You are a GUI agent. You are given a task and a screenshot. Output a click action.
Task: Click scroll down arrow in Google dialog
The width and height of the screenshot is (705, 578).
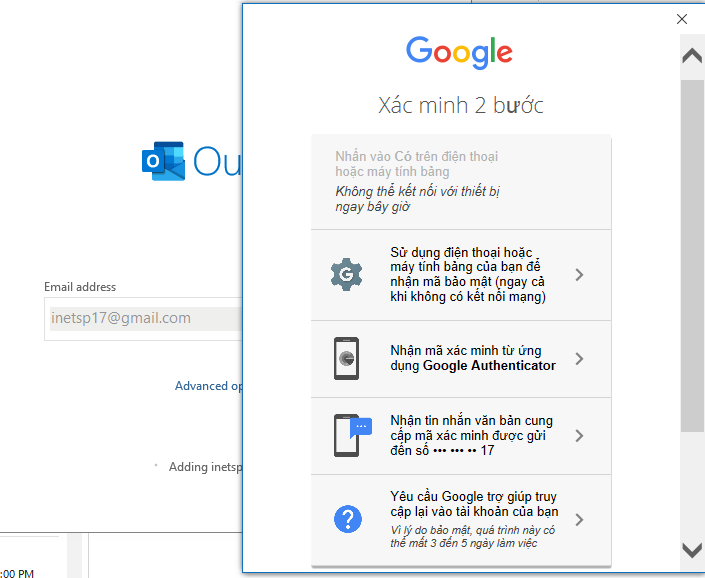[x=692, y=549]
